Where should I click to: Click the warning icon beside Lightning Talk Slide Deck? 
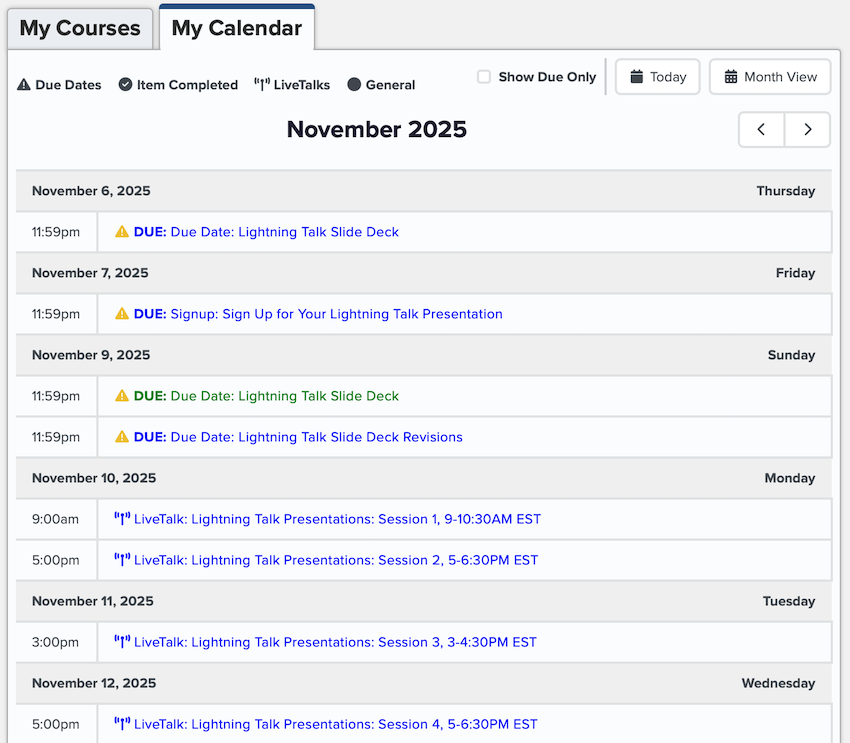pyautogui.click(x=122, y=231)
